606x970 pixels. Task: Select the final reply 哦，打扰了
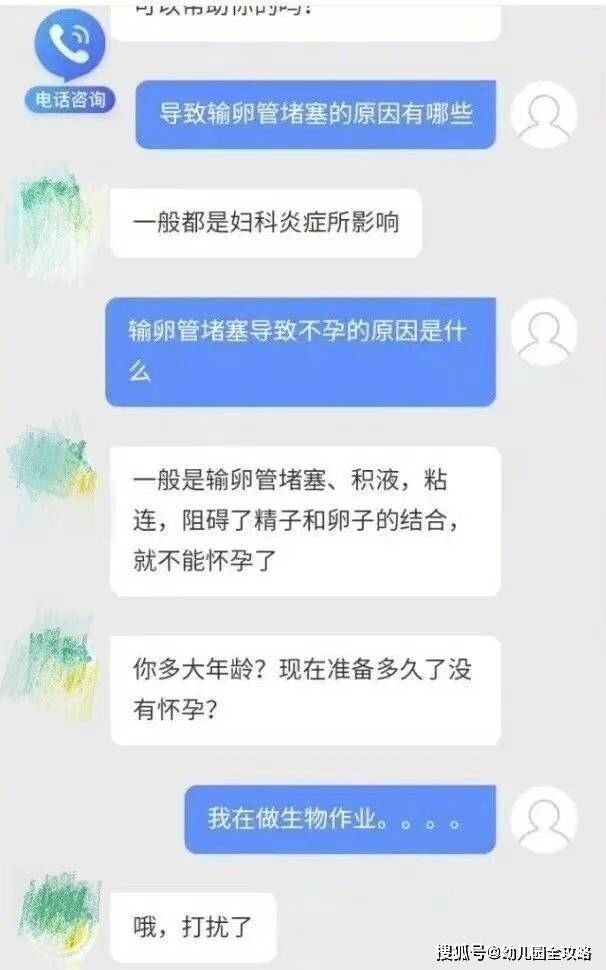click(x=192, y=927)
